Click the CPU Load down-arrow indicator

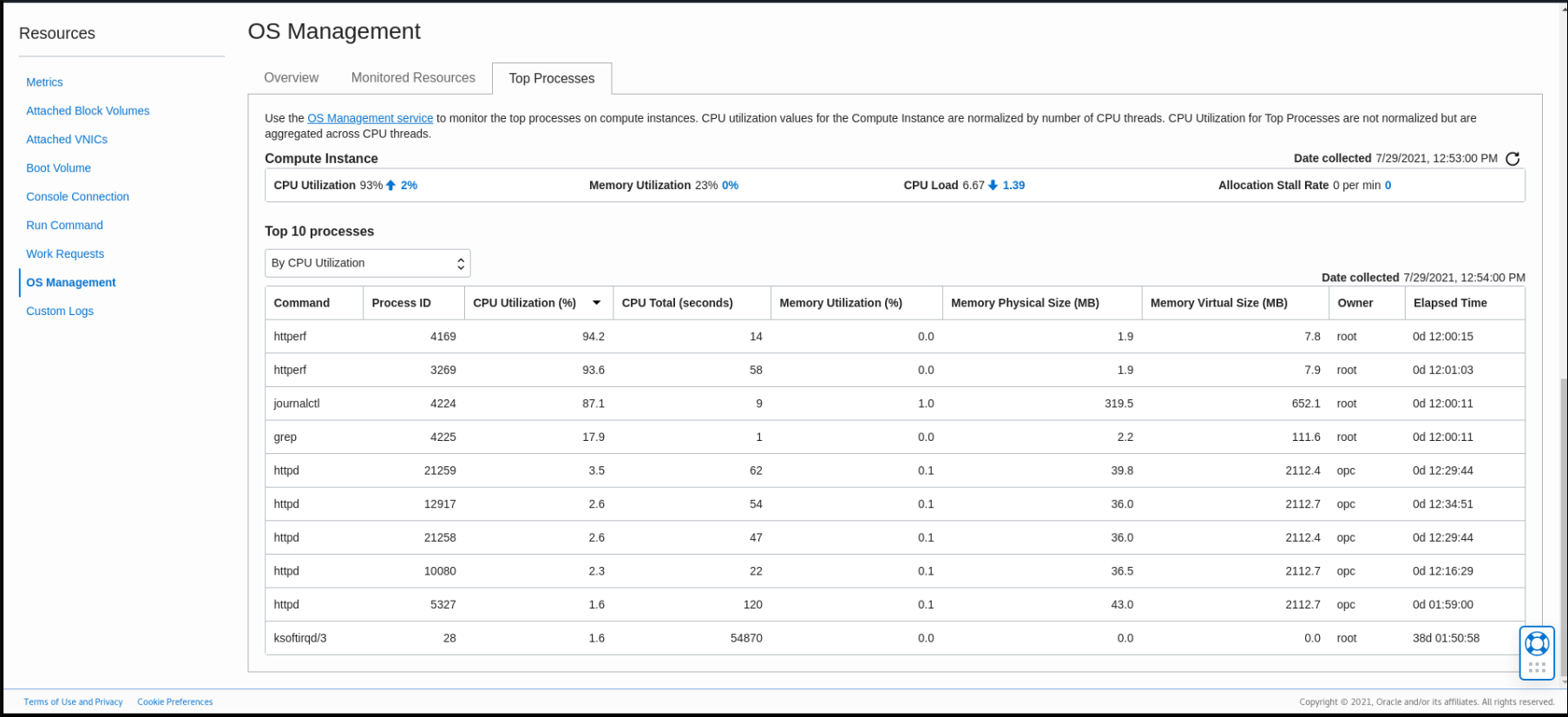(x=994, y=185)
